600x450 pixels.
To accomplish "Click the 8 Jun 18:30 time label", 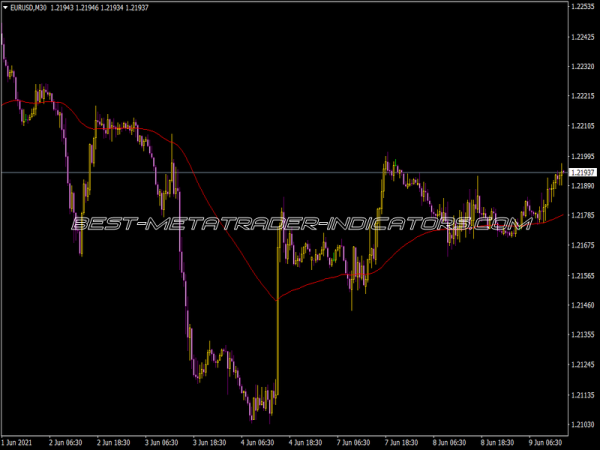I will pos(496,442).
